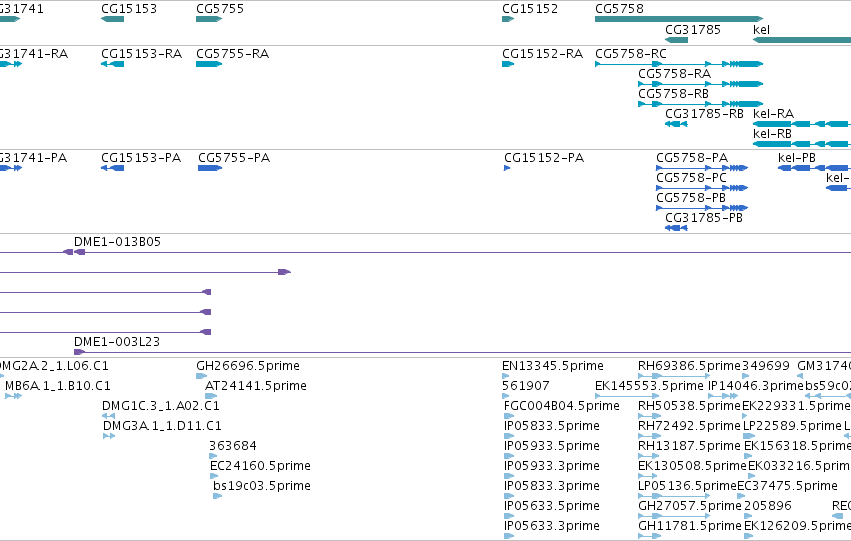Select the CG15152-RA transcript arrow
The width and height of the screenshot is (851, 541).
click(x=508, y=64)
